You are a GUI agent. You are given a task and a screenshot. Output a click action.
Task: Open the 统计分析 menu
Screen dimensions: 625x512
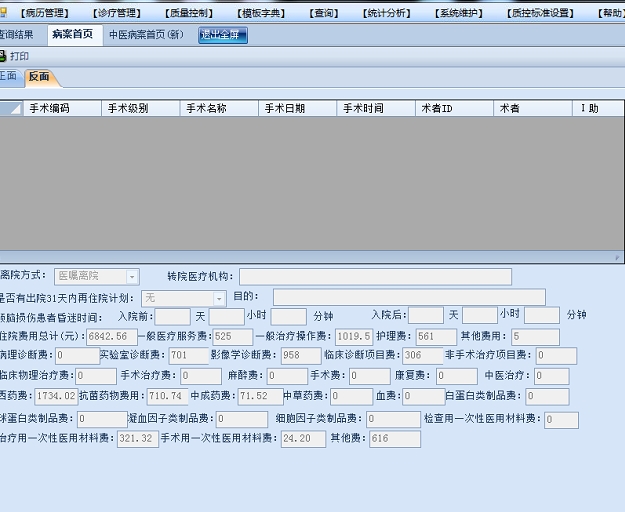tap(387, 13)
